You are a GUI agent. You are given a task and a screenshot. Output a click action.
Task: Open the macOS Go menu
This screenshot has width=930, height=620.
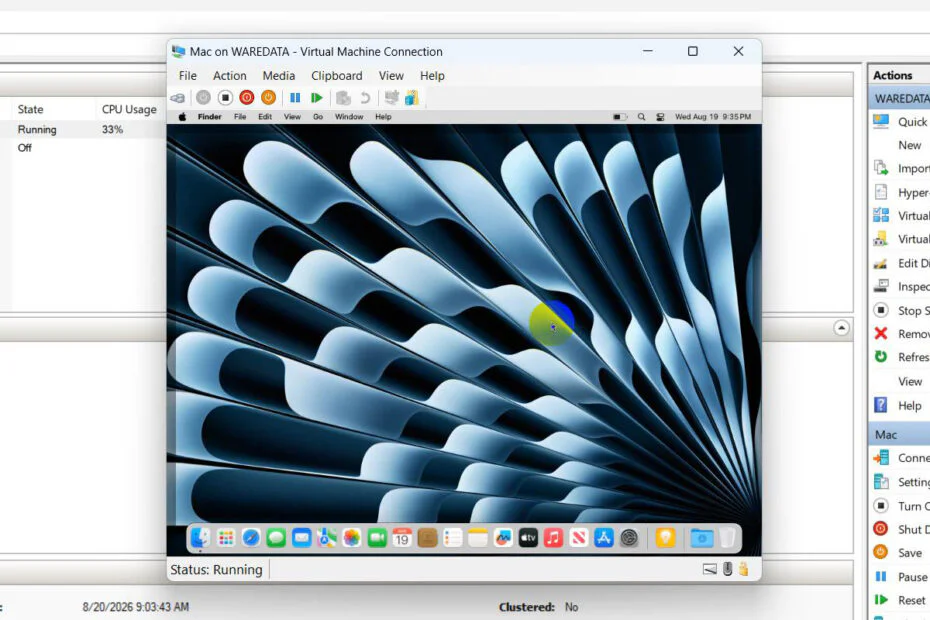(x=318, y=117)
